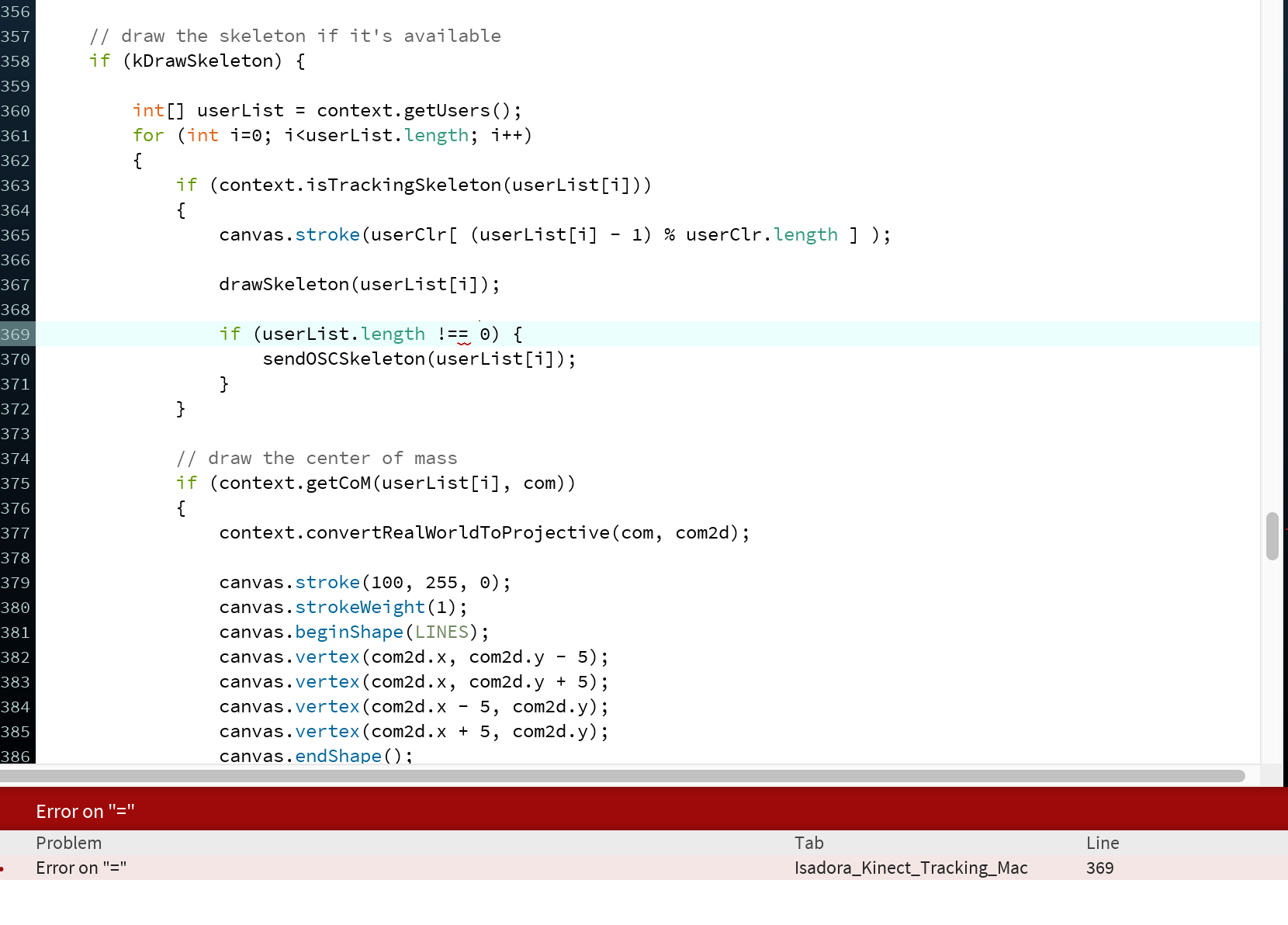Click convertRealWorldToProjective on line 377
This screenshot has width=1288, height=925.
coord(458,533)
